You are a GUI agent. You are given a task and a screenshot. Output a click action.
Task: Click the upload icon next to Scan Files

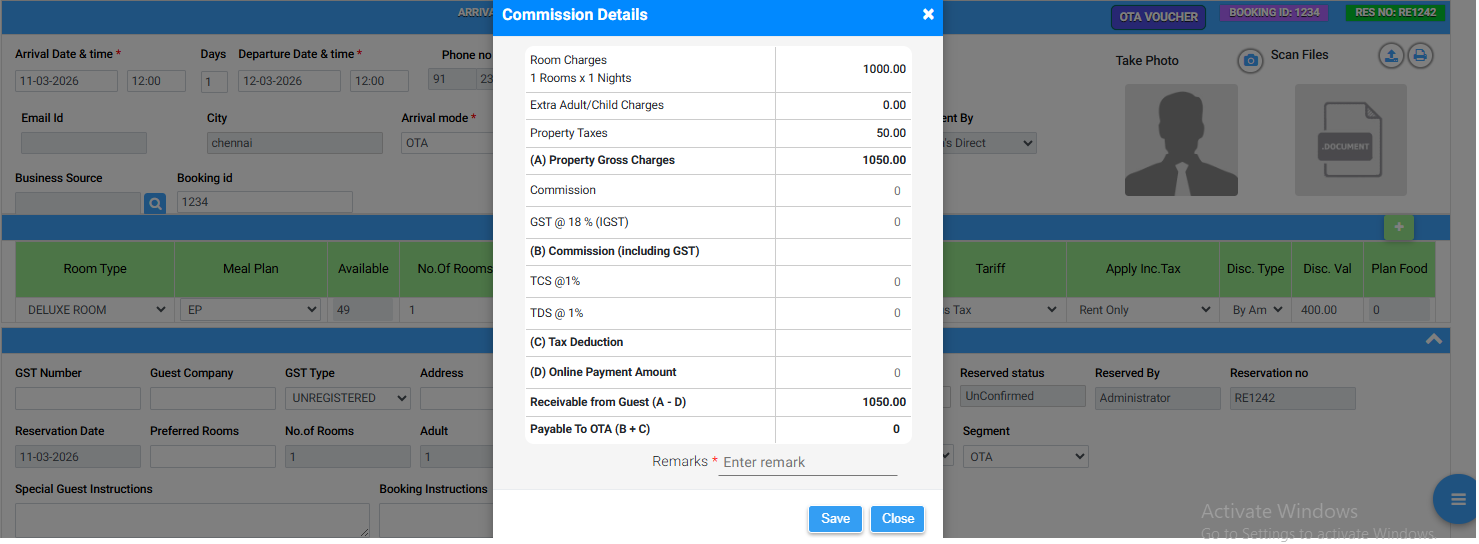click(x=1391, y=56)
